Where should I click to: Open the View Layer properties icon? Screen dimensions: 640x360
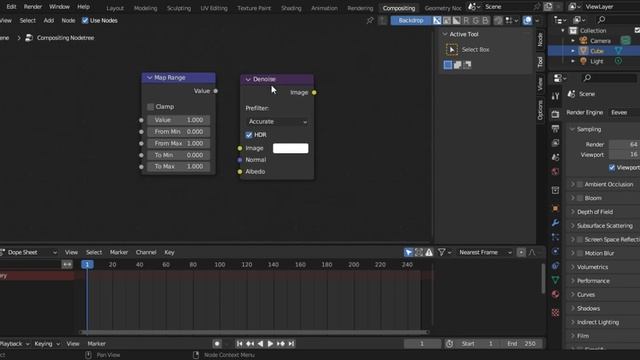point(555,143)
